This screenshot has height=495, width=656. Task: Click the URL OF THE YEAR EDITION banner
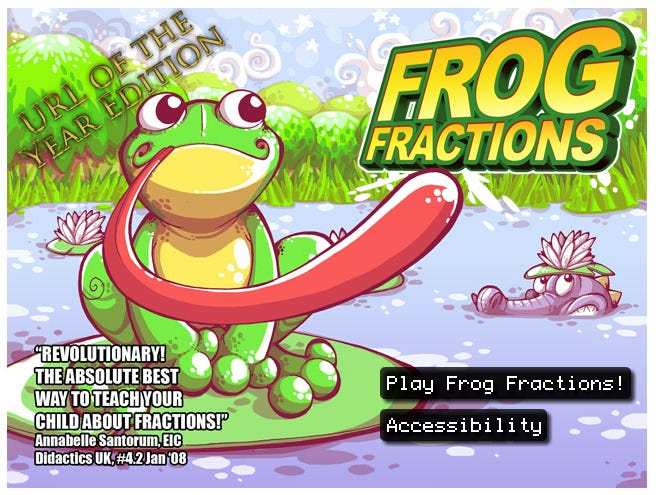[x=119, y=86]
